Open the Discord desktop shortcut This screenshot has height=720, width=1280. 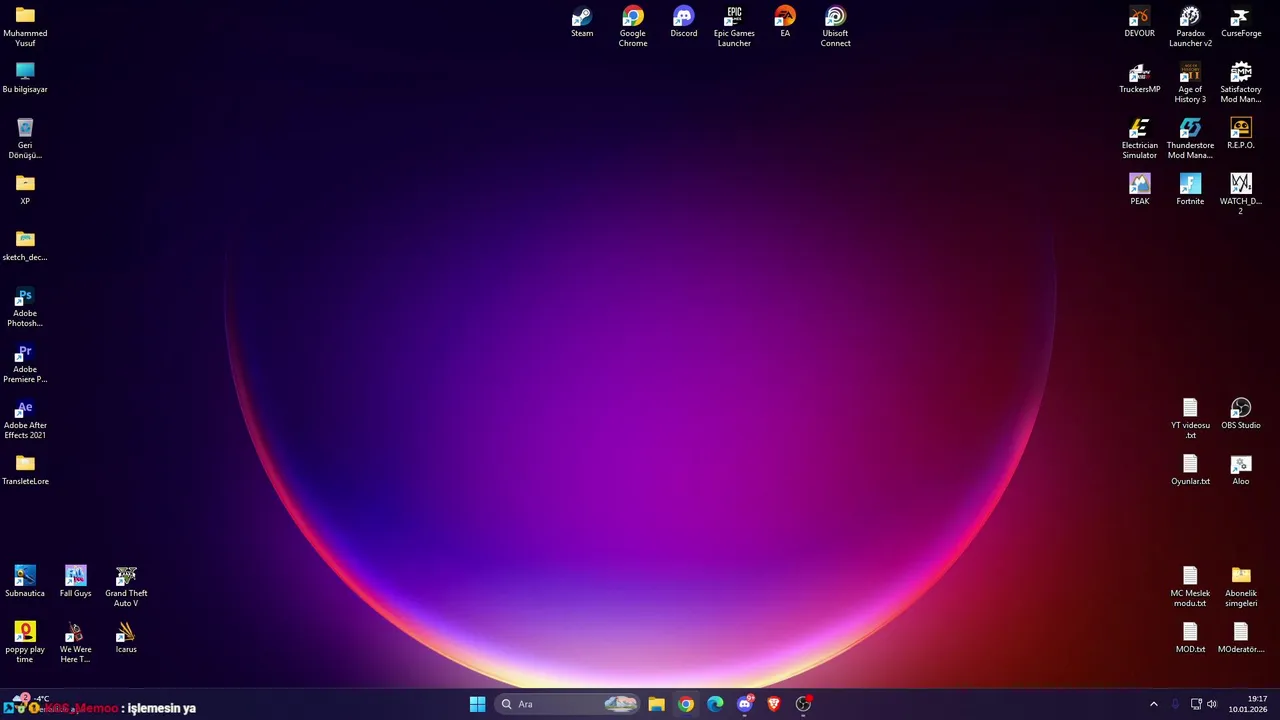(x=684, y=22)
